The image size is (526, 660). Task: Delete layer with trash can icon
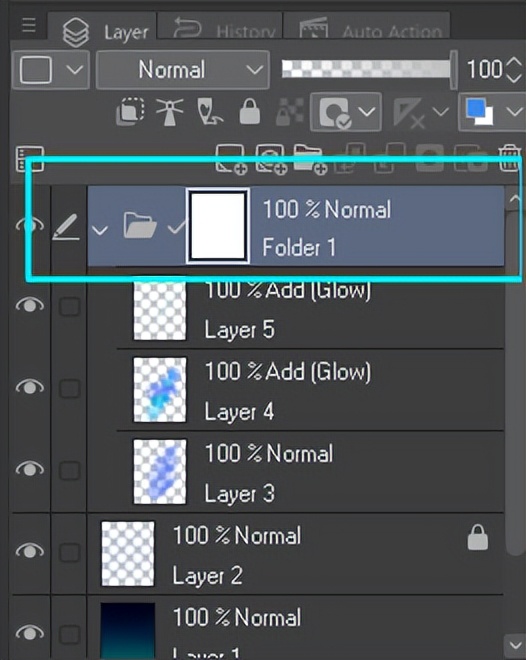(x=509, y=158)
